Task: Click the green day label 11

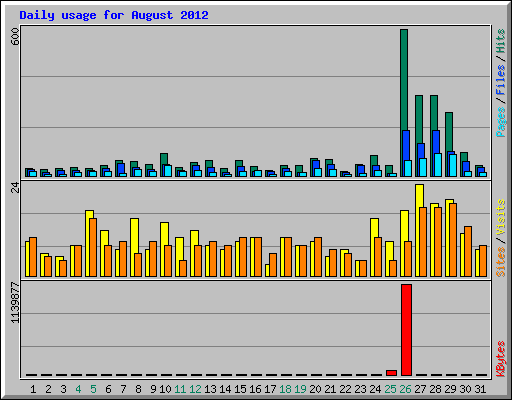Action: tap(180, 389)
